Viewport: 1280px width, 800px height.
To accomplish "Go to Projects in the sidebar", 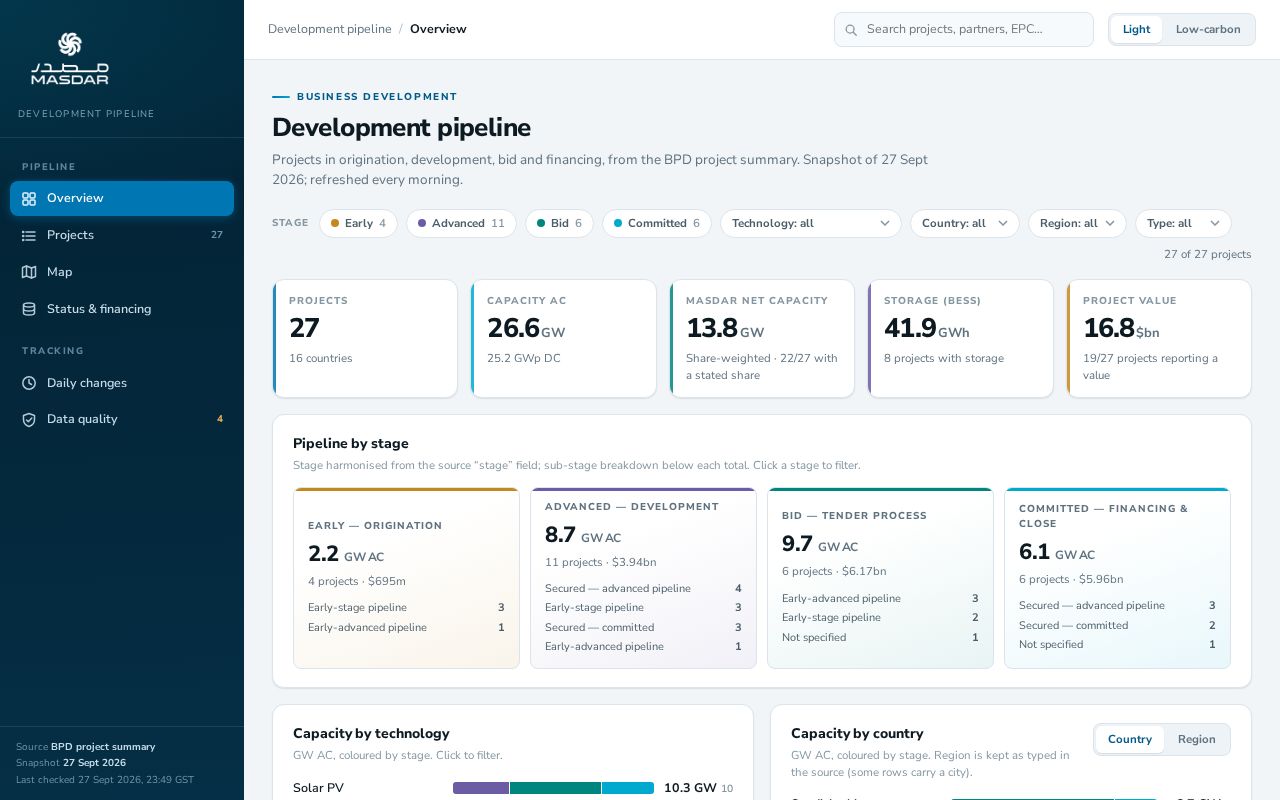I will pyautogui.click(x=122, y=235).
